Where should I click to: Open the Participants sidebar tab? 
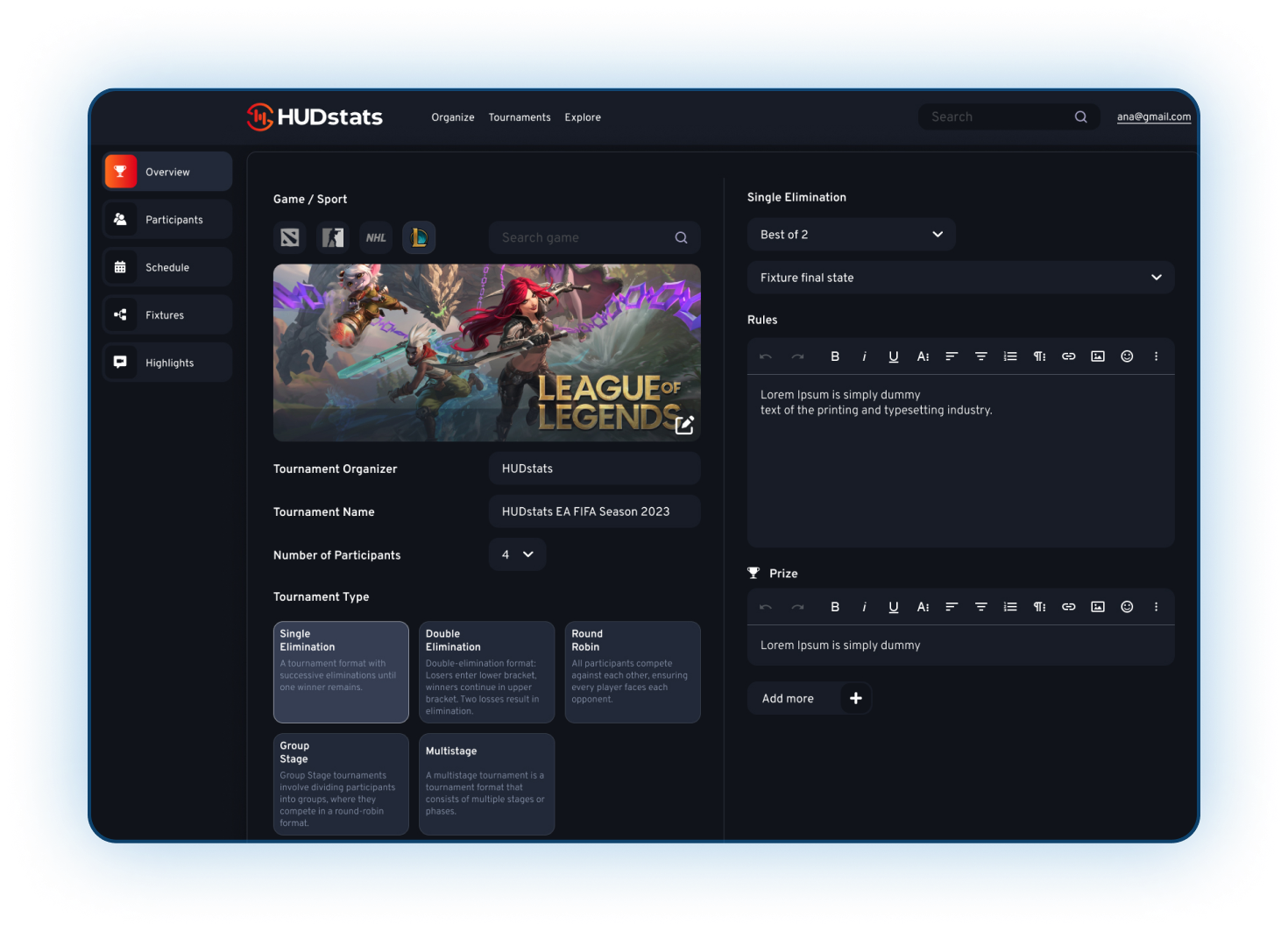(x=167, y=219)
